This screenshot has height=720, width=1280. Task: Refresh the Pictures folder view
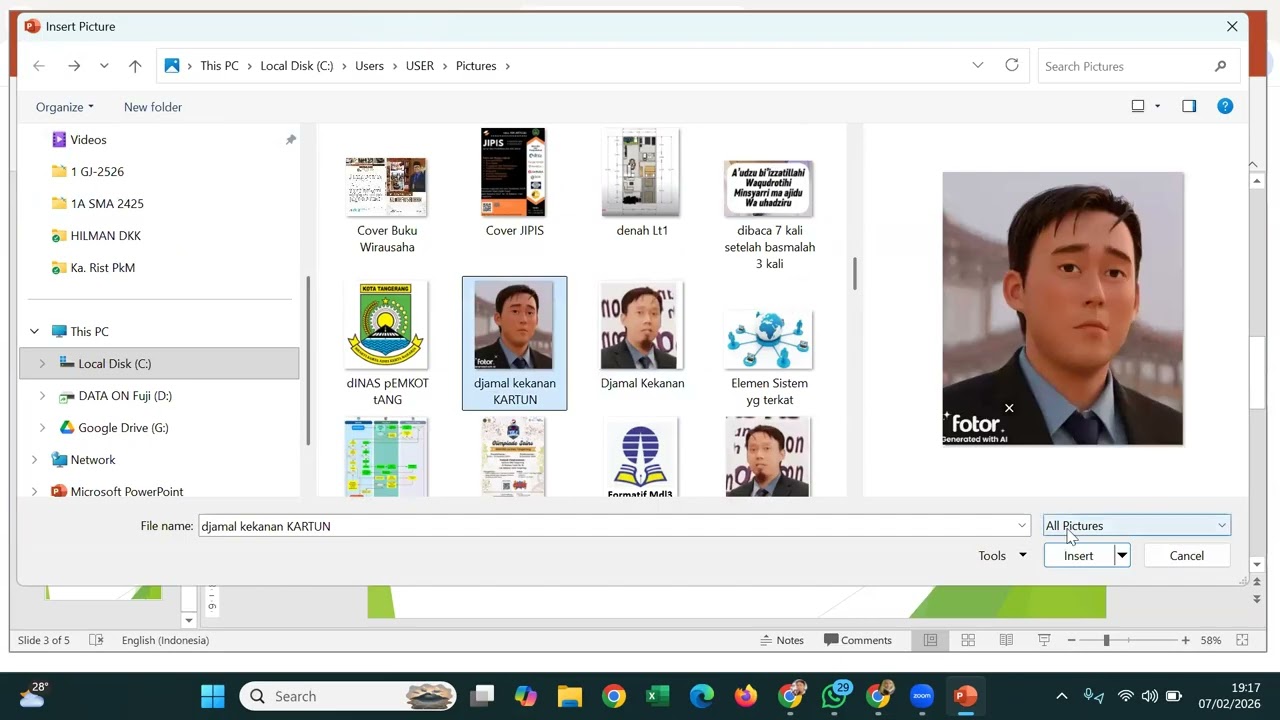(x=1012, y=65)
